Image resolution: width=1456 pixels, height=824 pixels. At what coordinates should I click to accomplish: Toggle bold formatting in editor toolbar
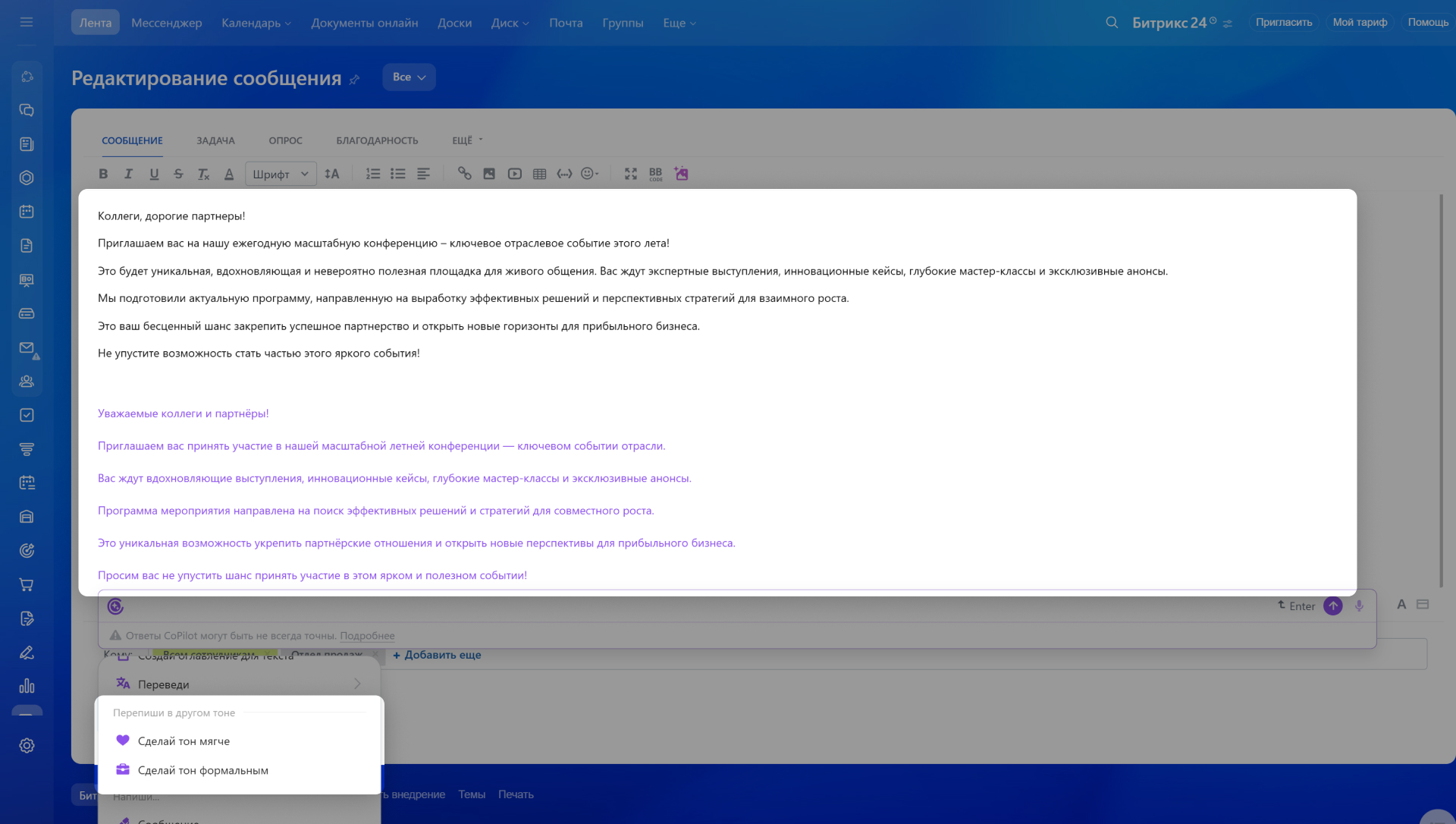[x=103, y=174]
